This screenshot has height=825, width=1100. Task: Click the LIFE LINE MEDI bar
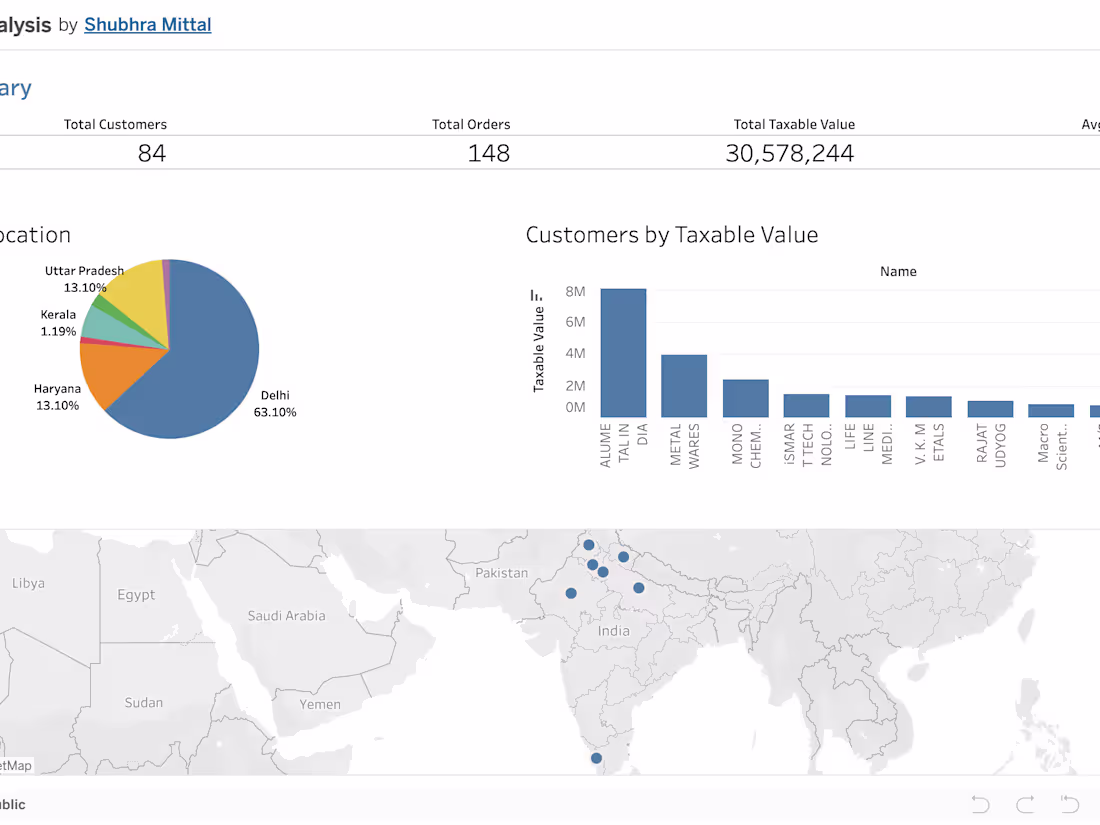(868, 406)
